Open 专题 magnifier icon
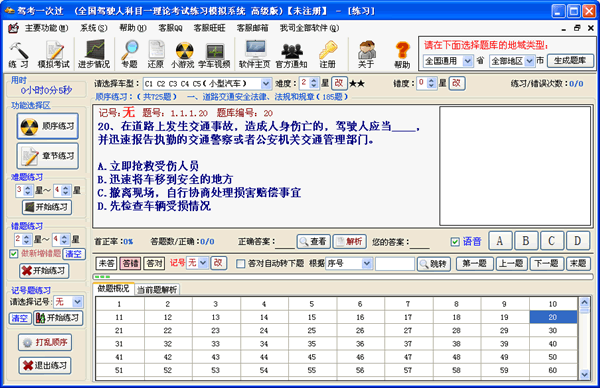 tap(130, 54)
